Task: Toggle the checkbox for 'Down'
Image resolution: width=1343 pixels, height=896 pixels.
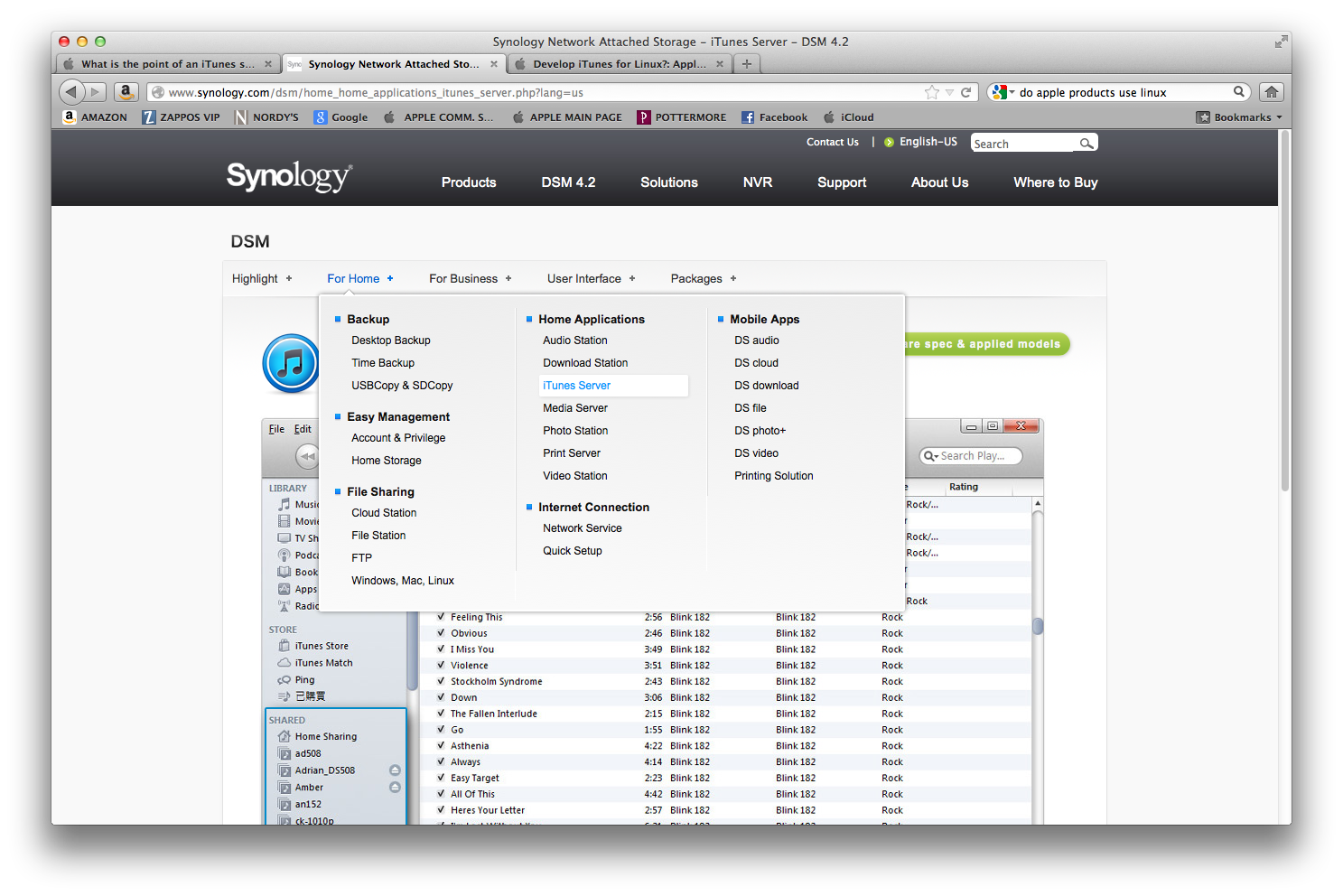Action: point(441,697)
